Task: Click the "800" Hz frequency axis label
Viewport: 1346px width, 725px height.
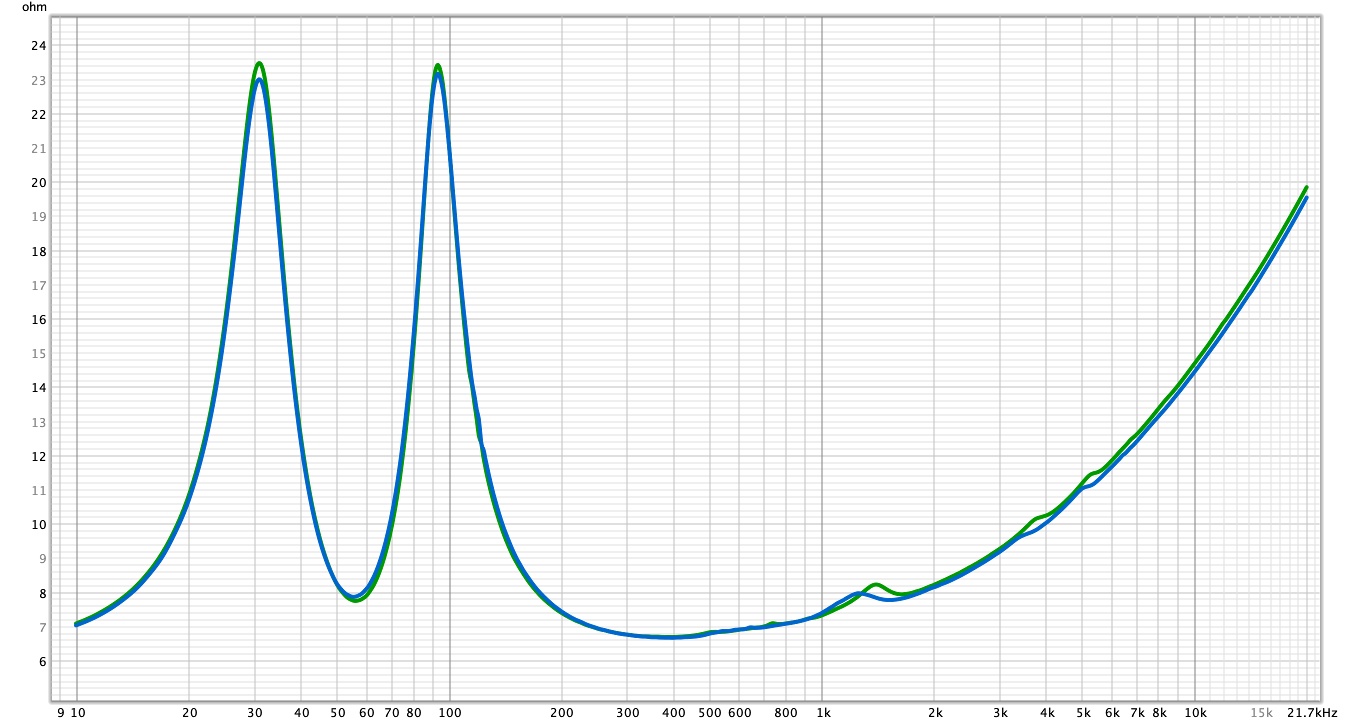Action: tap(786, 713)
